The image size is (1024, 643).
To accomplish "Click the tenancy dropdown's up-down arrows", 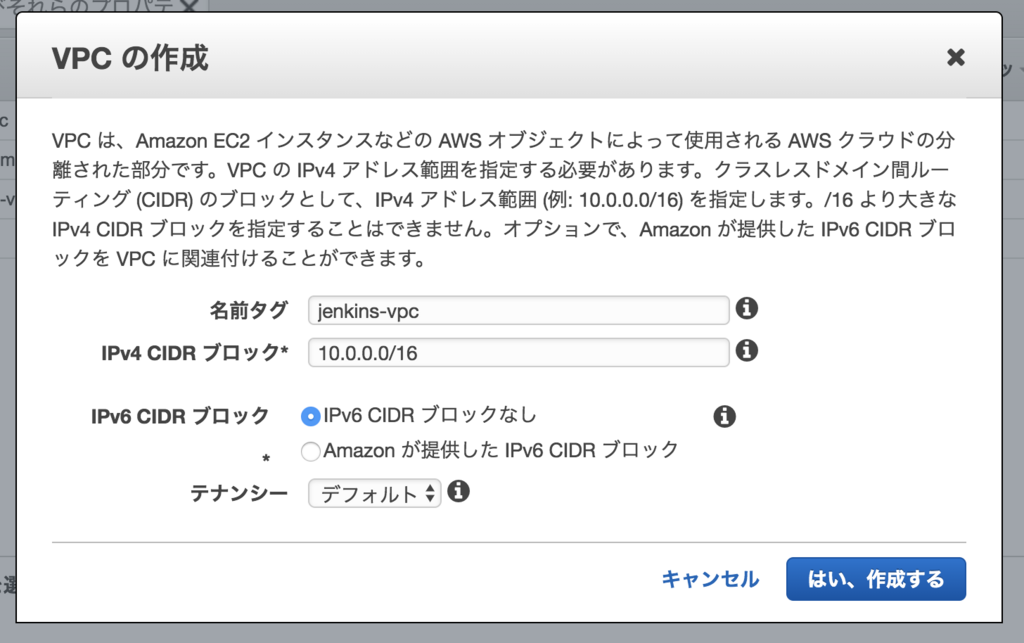I will click(430, 494).
